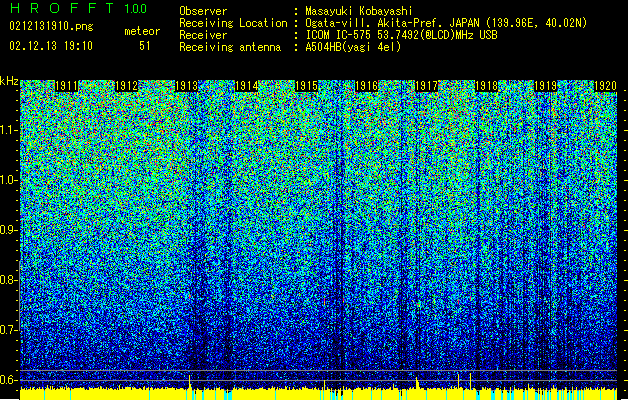Click the 1915 time marker

click(306, 86)
